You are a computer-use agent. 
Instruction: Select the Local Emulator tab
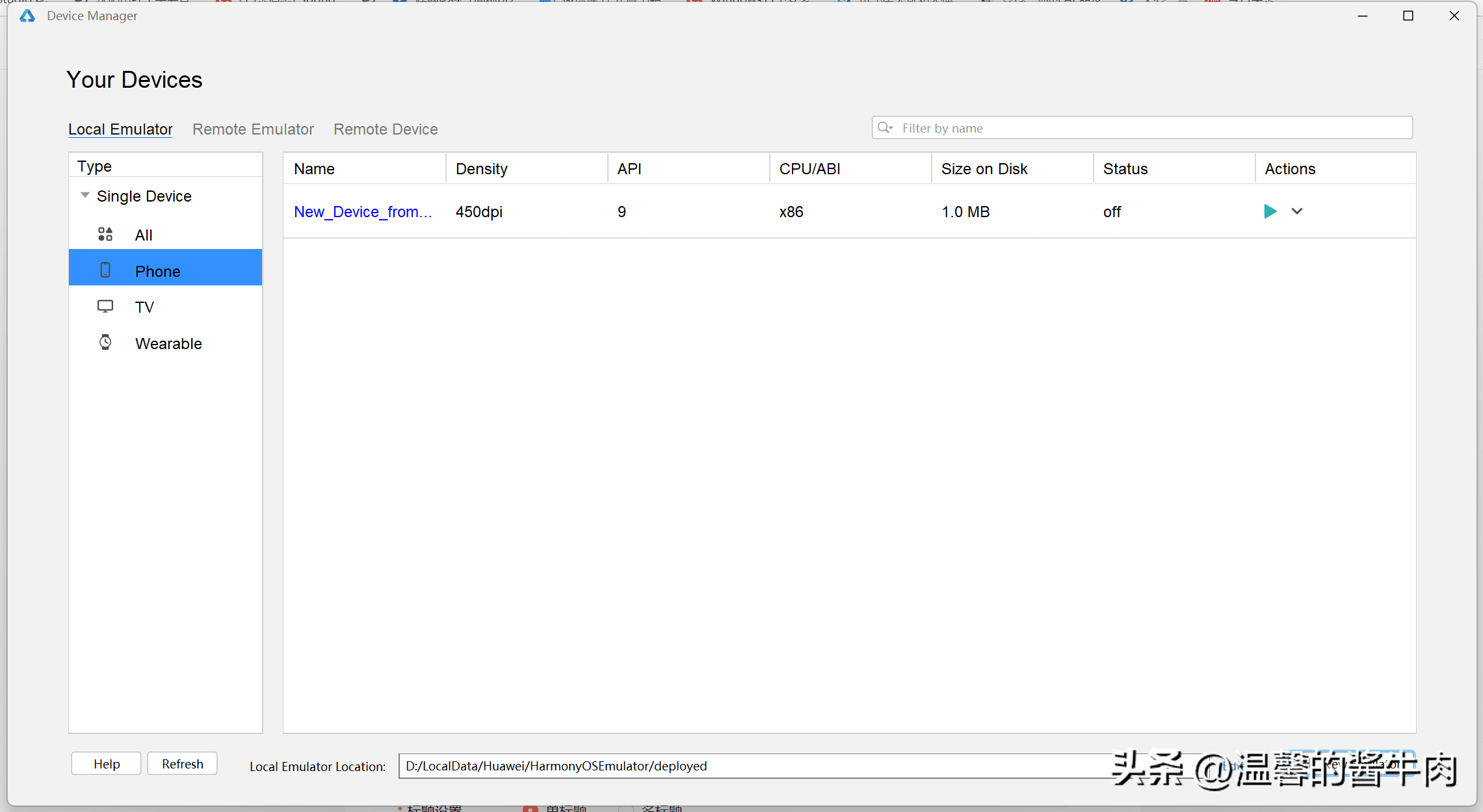120,129
